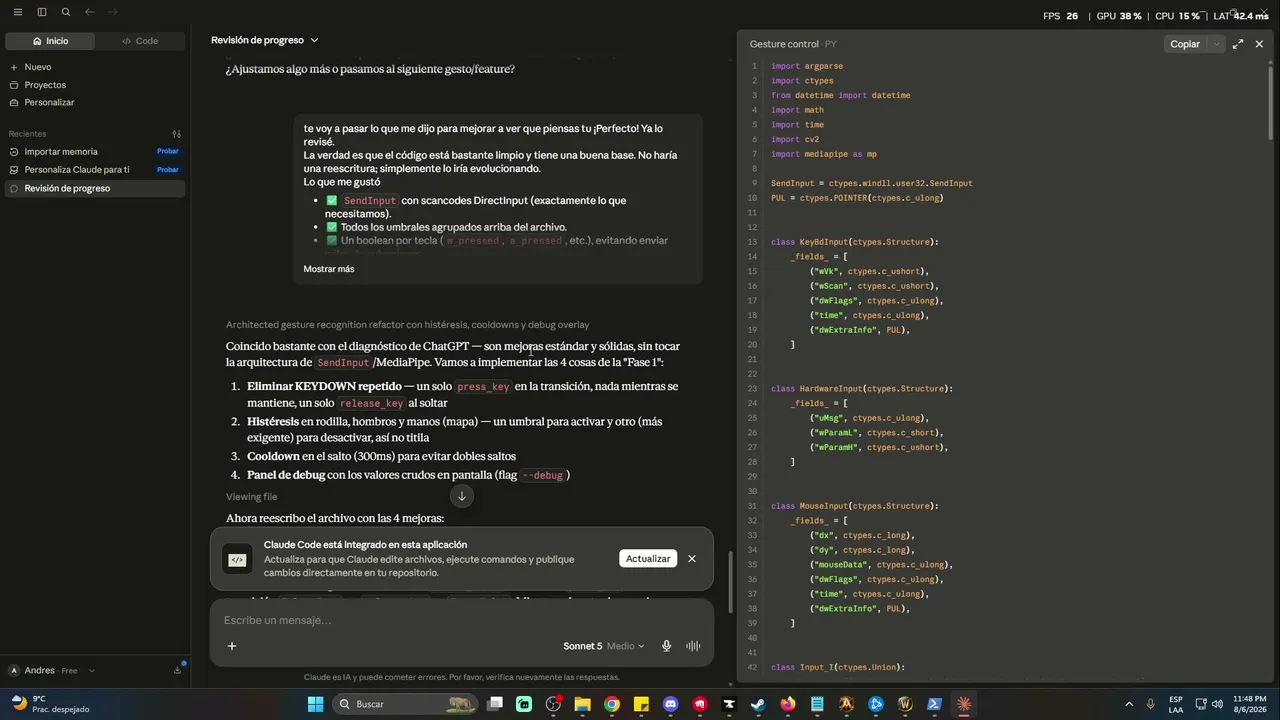The image size is (1280, 720).
Task: Focus the Escribe un mensaje input field
Action: tap(462, 620)
